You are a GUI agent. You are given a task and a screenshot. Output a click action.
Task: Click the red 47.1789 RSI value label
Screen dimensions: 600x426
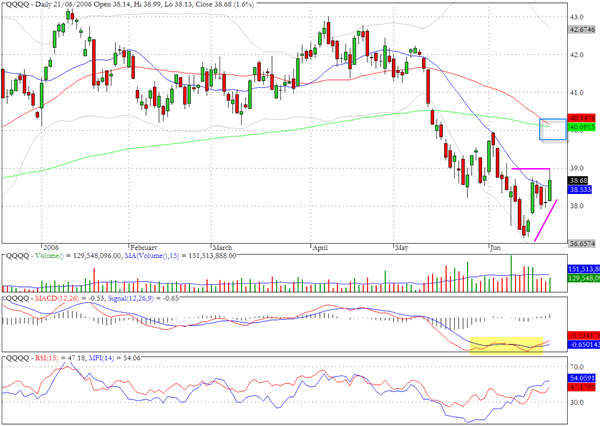pyautogui.click(x=582, y=387)
